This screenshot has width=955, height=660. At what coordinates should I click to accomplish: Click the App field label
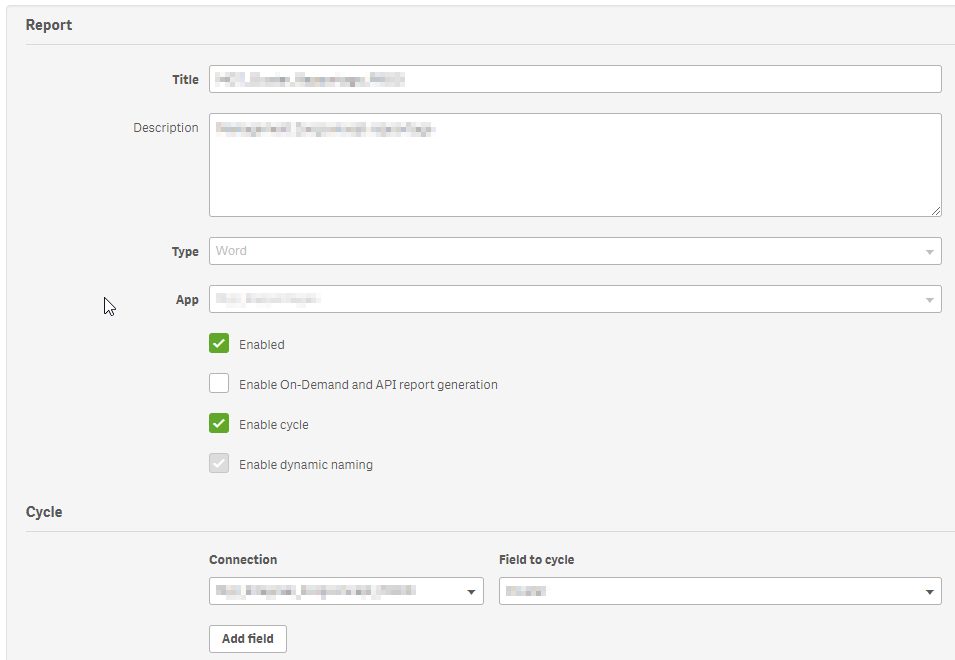click(187, 300)
